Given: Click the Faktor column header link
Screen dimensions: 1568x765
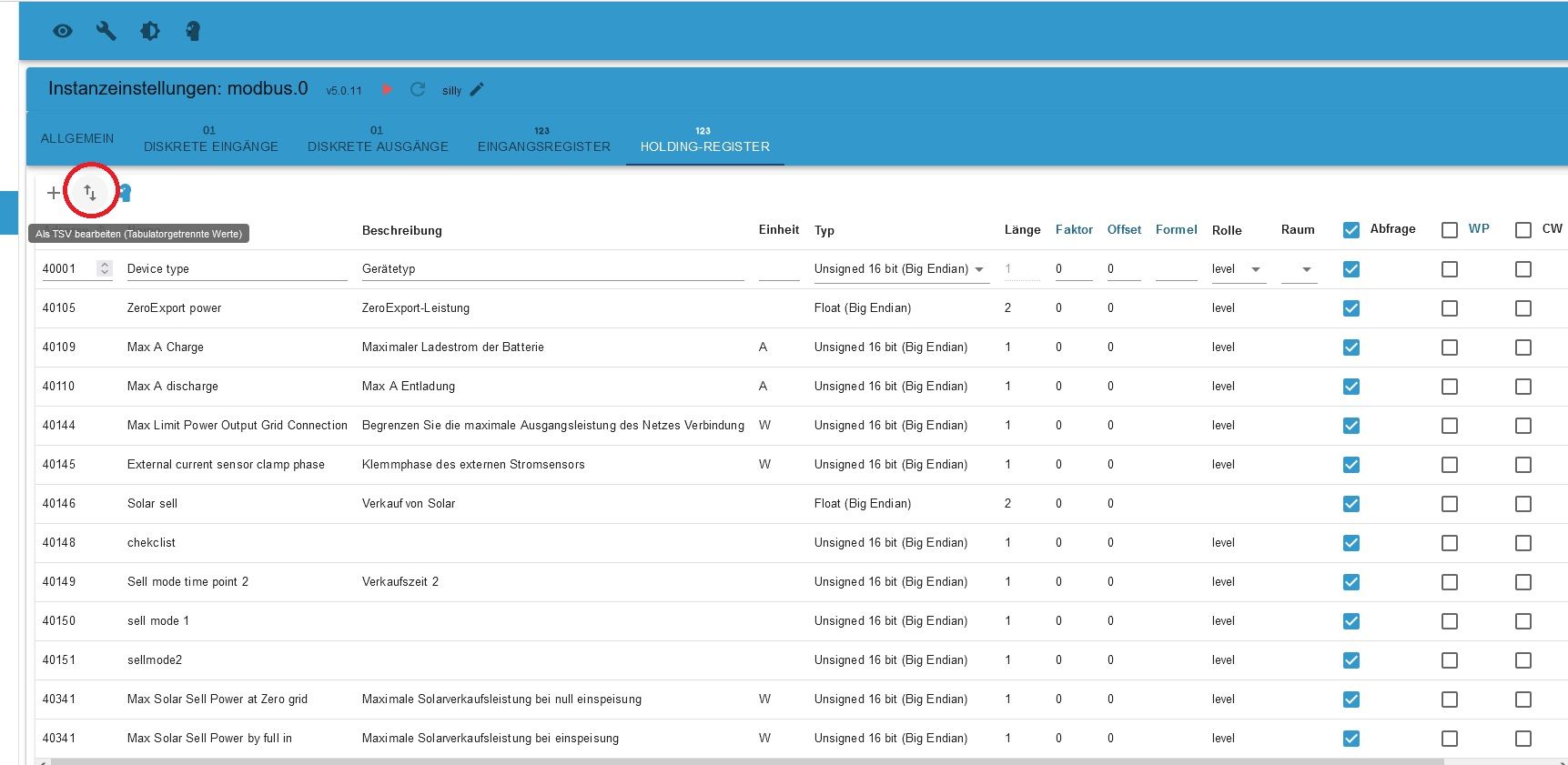Looking at the screenshot, I should click(1074, 230).
